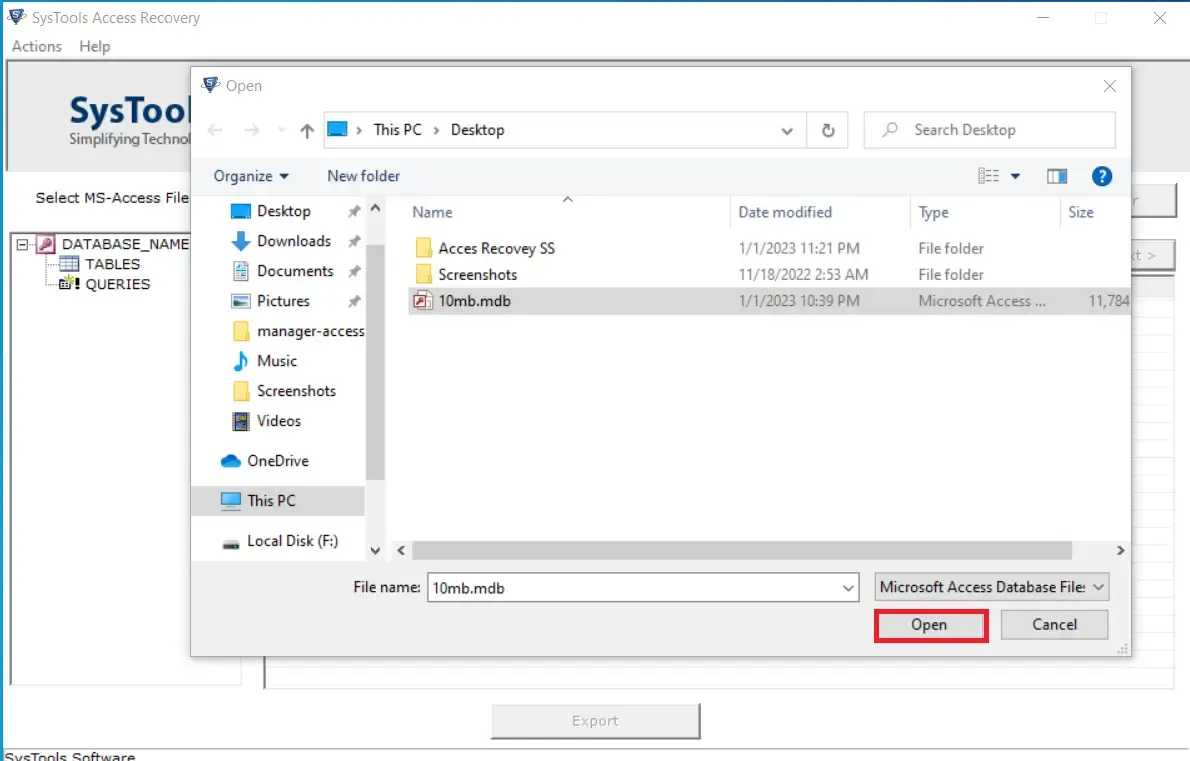
Task: Select TABLES in the database tree
Action: [x=112, y=264]
